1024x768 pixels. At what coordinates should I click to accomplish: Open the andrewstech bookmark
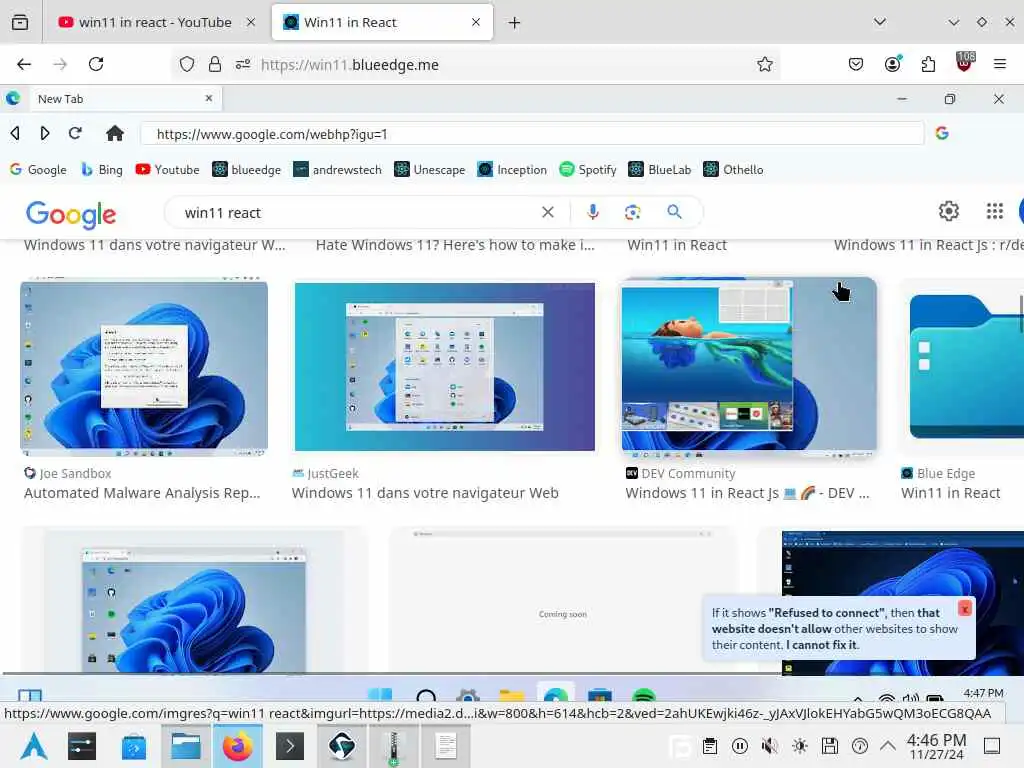tap(337, 170)
